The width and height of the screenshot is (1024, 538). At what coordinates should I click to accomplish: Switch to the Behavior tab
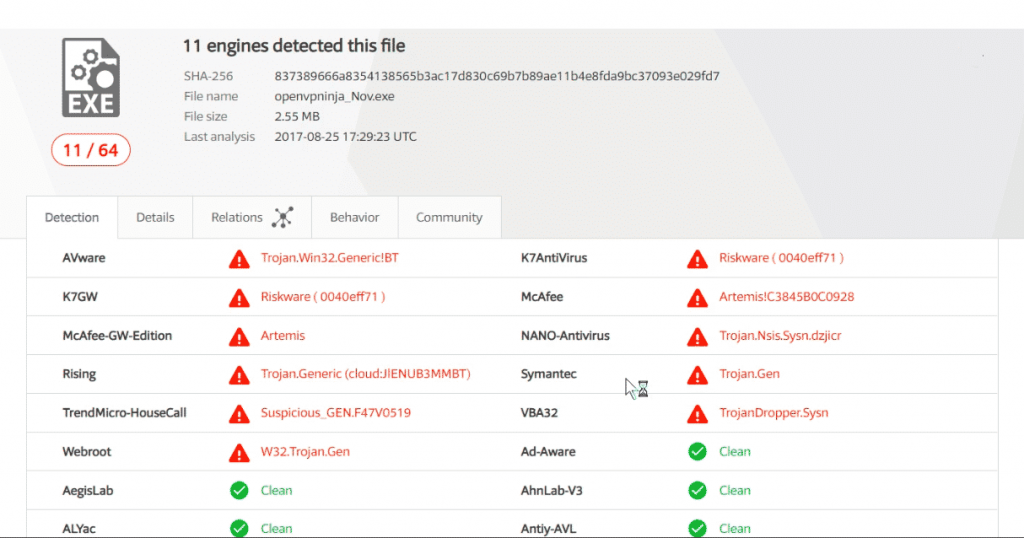(x=355, y=217)
